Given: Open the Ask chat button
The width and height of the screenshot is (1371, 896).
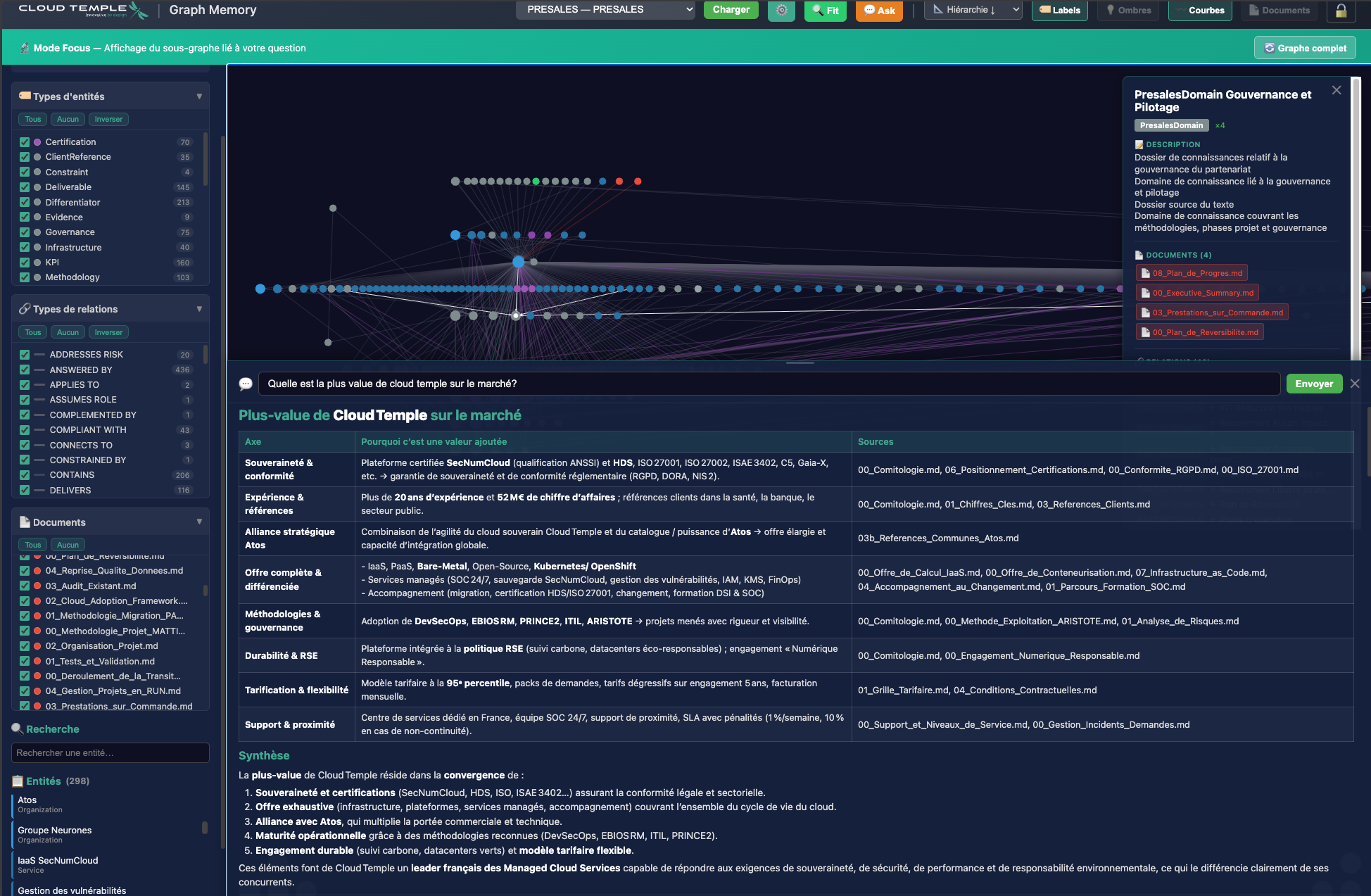Looking at the screenshot, I should 879,11.
